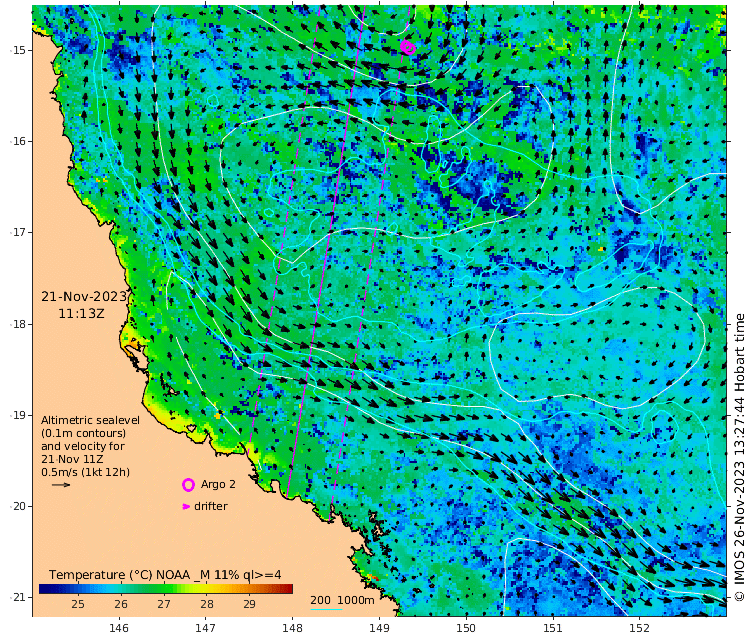750x640 pixels.
Task: Click the color bar value 28
Action: pyautogui.click(x=207, y=604)
